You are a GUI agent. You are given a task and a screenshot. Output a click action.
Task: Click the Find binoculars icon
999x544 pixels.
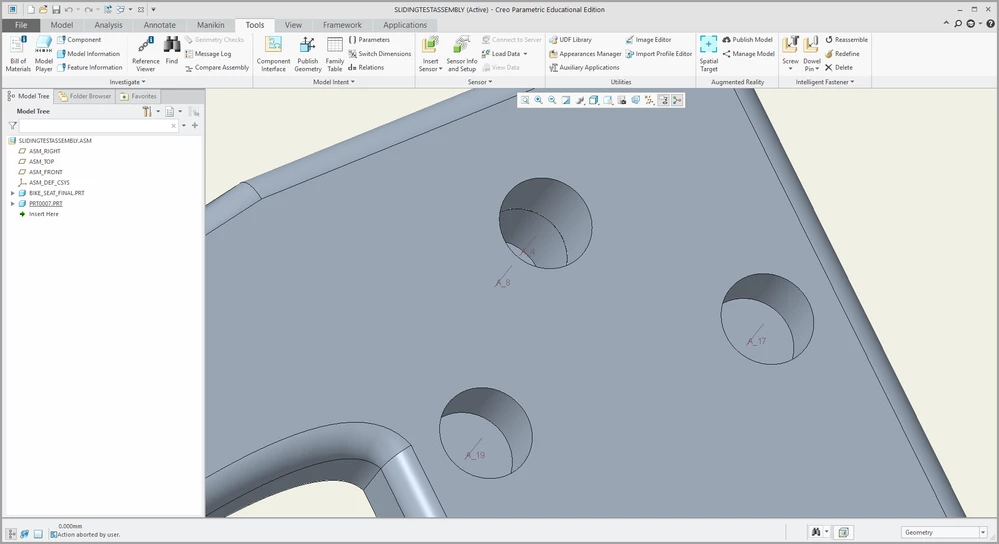click(x=172, y=50)
